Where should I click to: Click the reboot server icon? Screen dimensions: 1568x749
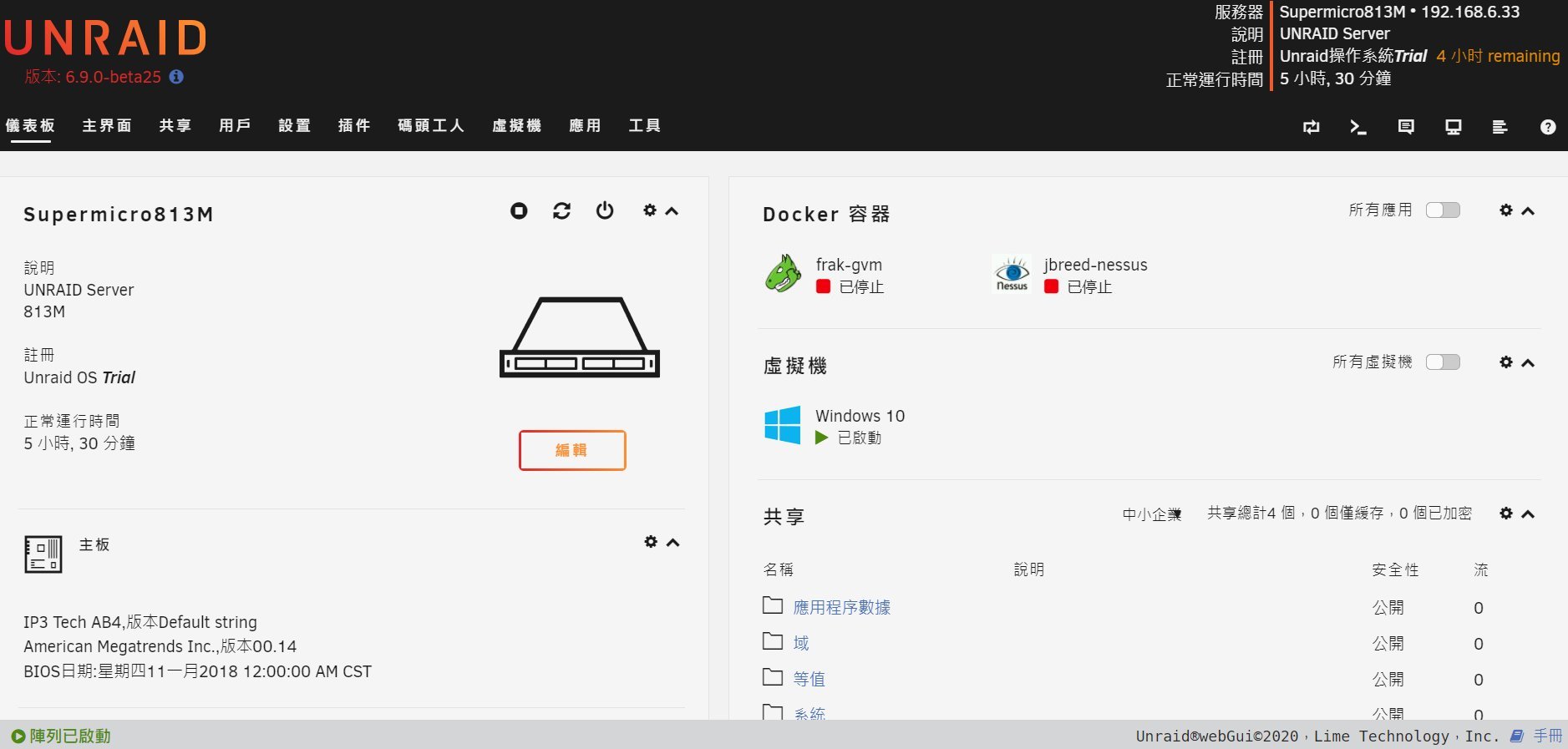tap(561, 211)
